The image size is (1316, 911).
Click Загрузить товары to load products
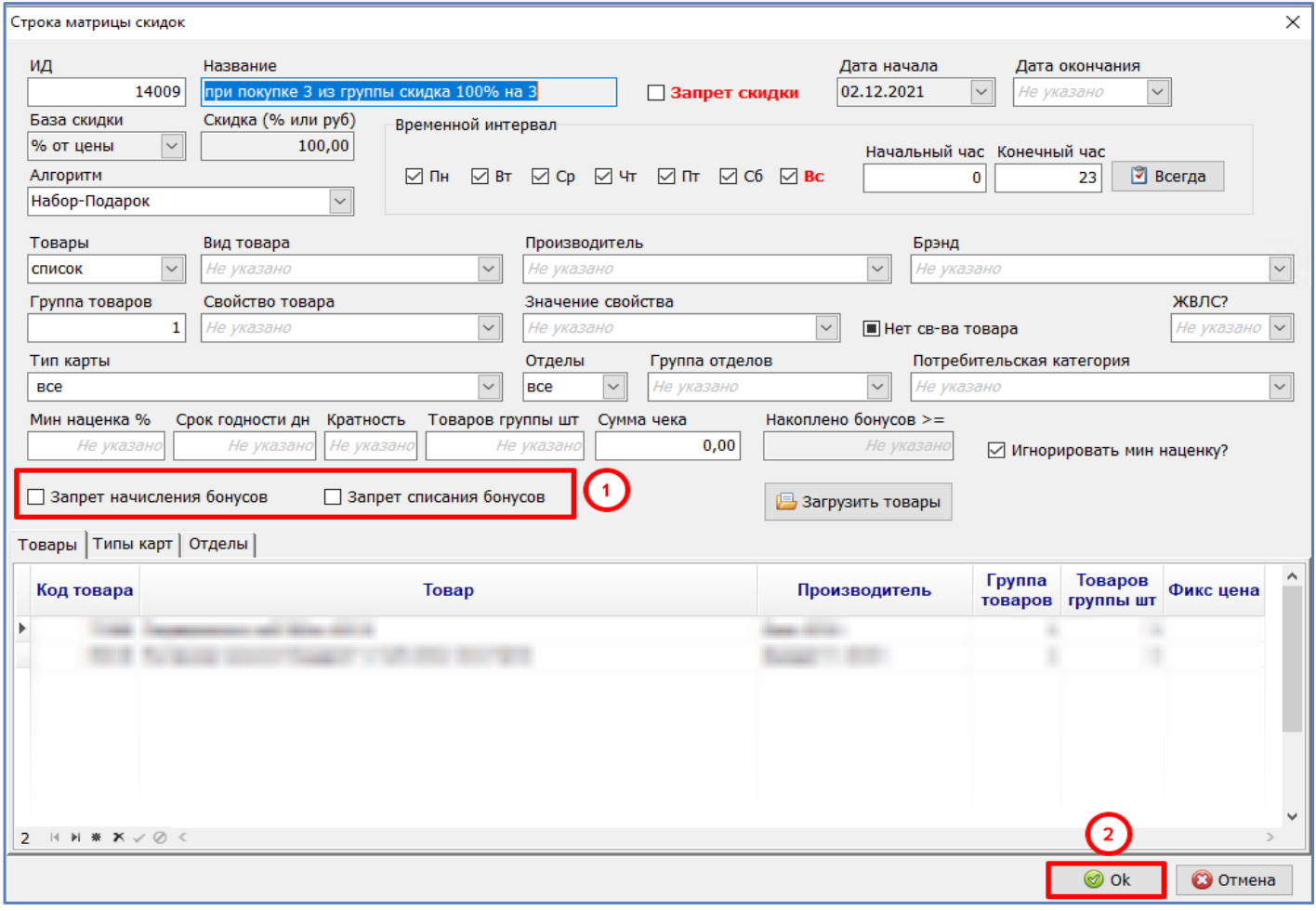[x=858, y=502]
